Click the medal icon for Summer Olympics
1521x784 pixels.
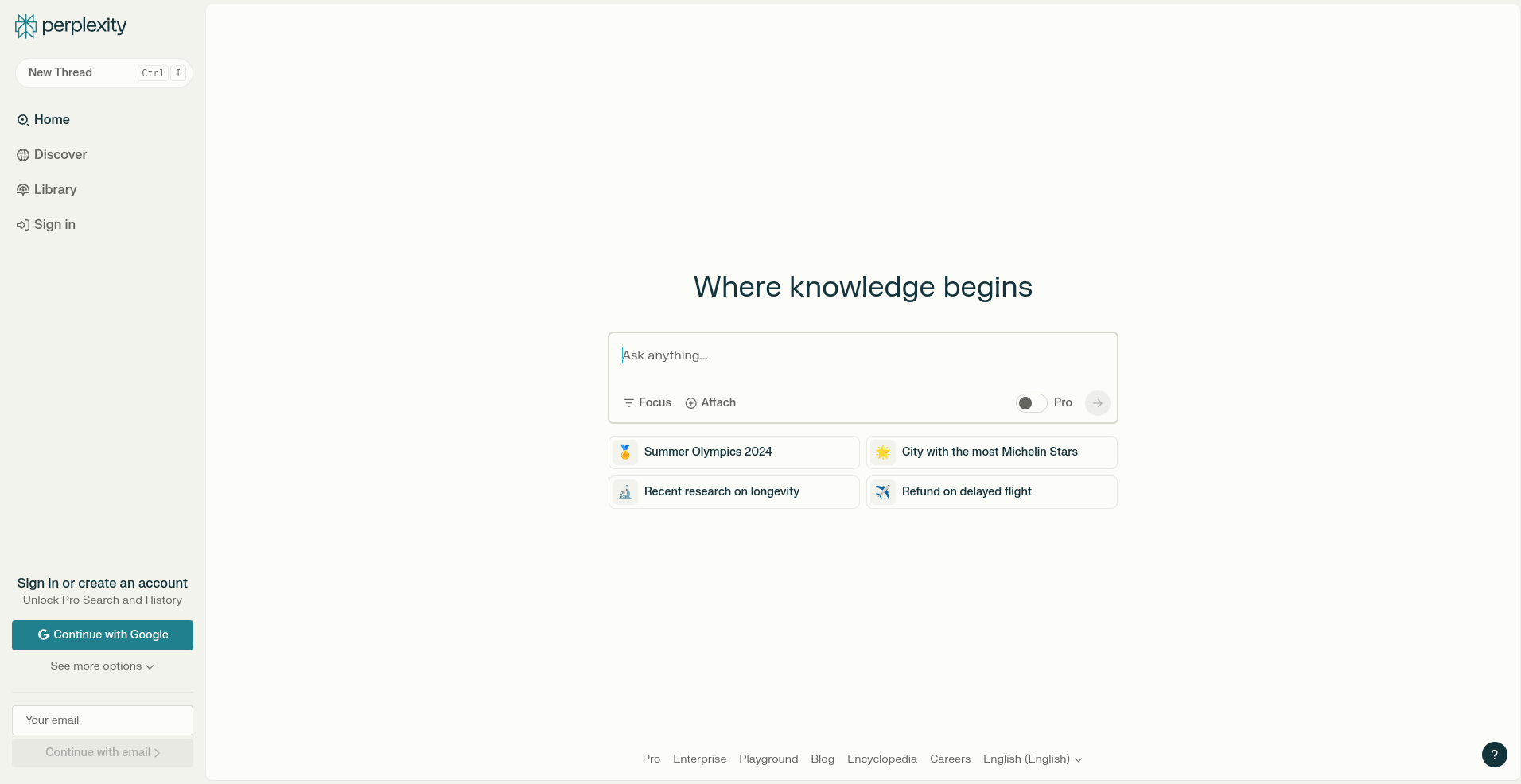pos(625,452)
